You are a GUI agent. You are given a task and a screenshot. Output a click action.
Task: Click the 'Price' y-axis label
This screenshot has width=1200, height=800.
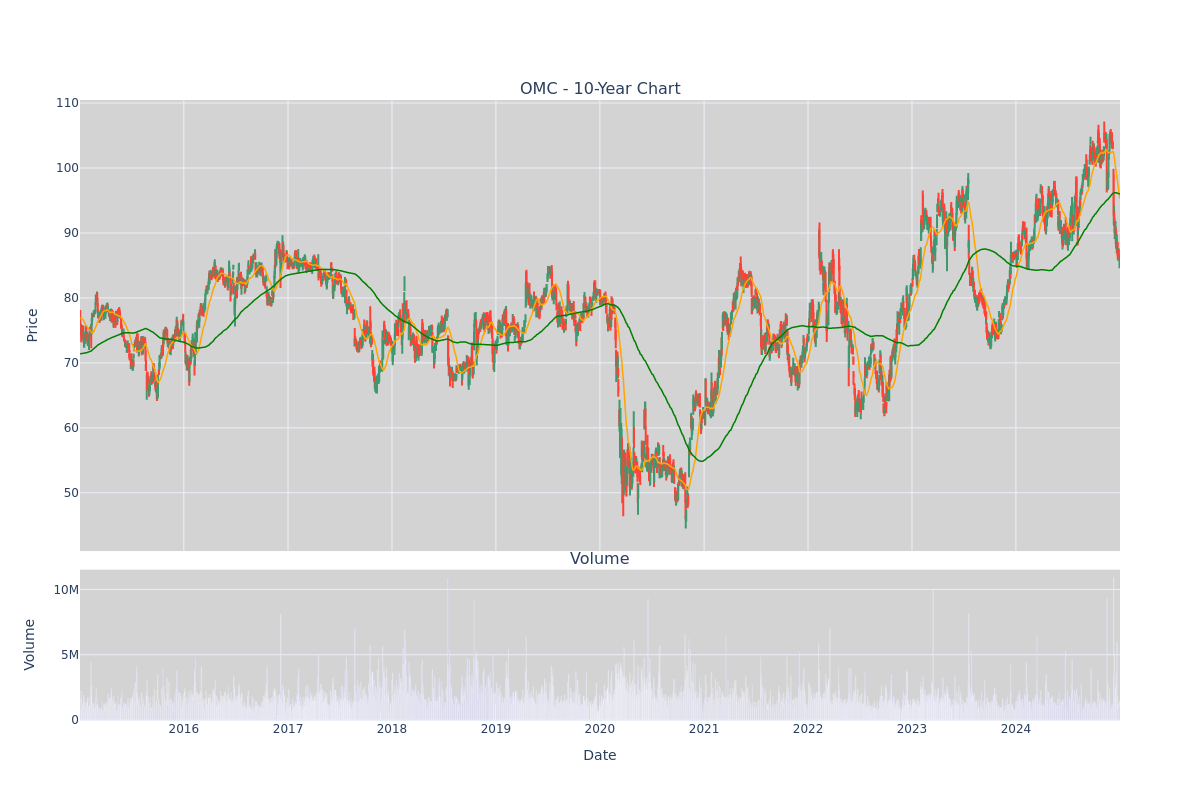32,325
